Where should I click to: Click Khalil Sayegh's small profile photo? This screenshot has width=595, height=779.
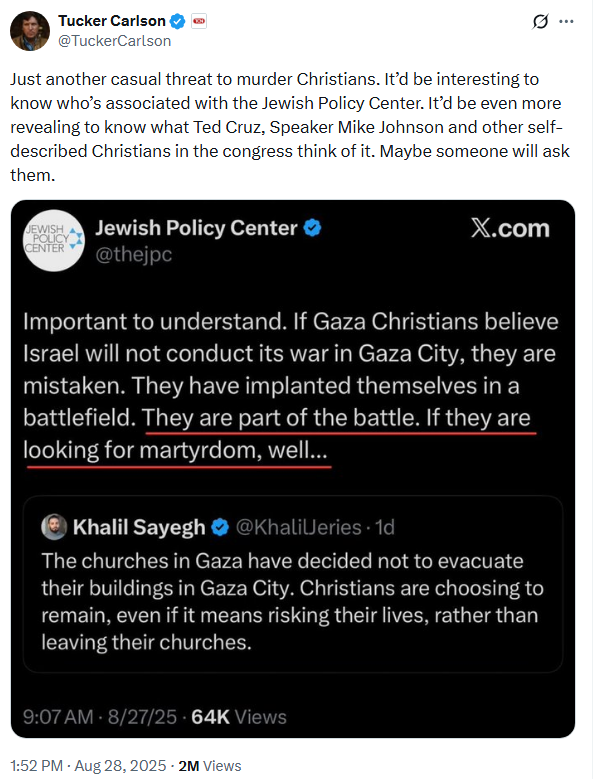point(54,527)
